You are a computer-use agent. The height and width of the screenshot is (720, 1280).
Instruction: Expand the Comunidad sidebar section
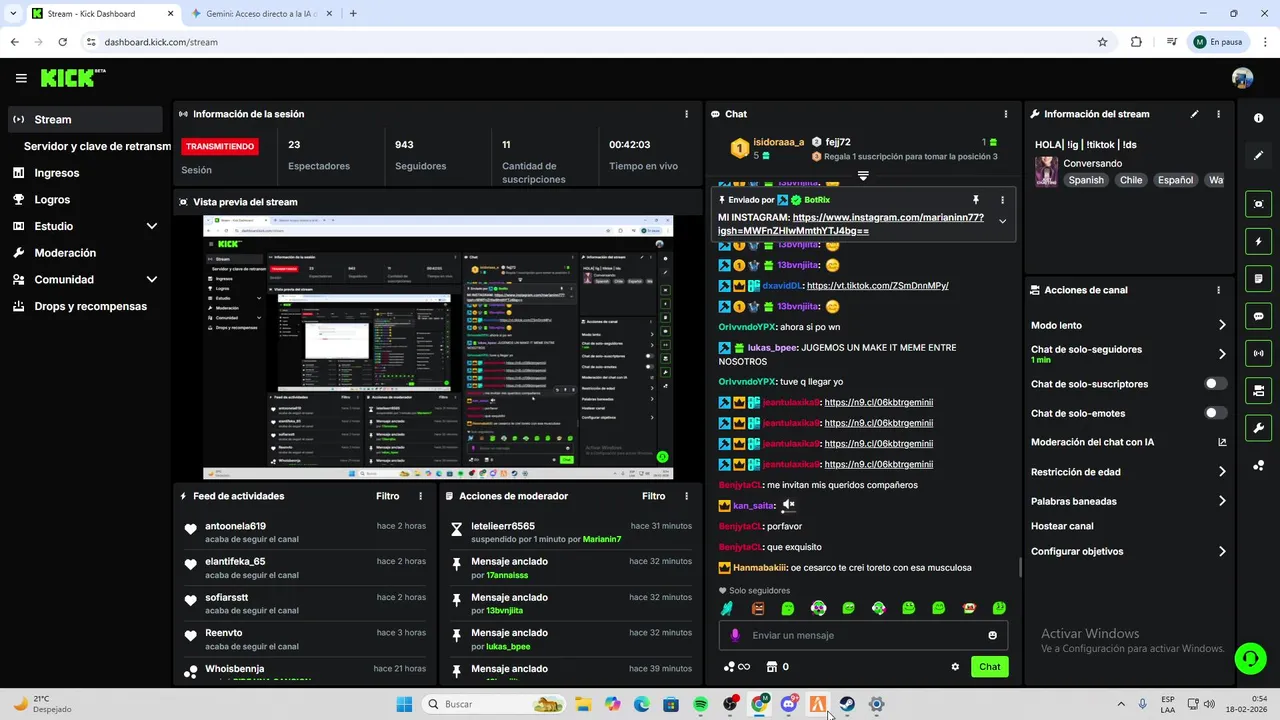coord(152,280)
